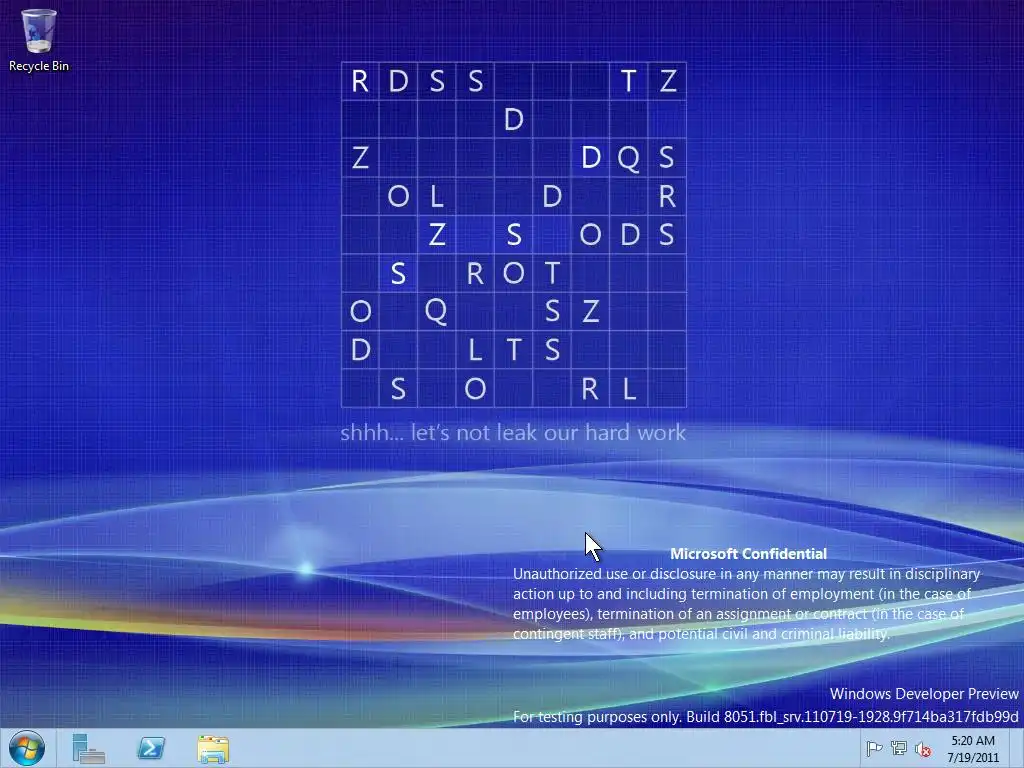The image size is (1024, 768).
Task: Click the network status tray icon
Action: click(x=899, y=748)
